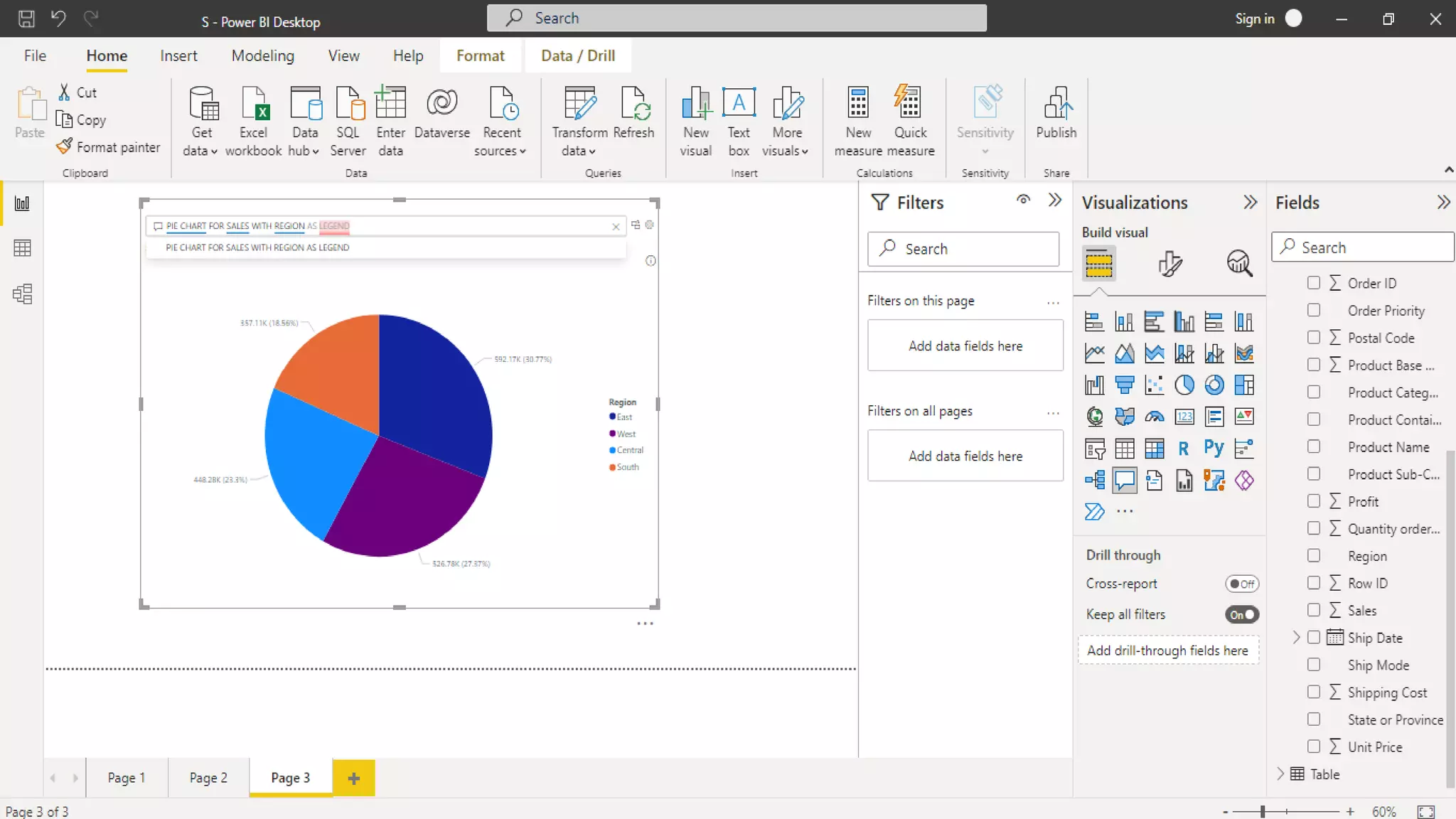Switch to Data view in left sidebar
This screenshot has width=1456, height=819.
(x=22, y=248)
